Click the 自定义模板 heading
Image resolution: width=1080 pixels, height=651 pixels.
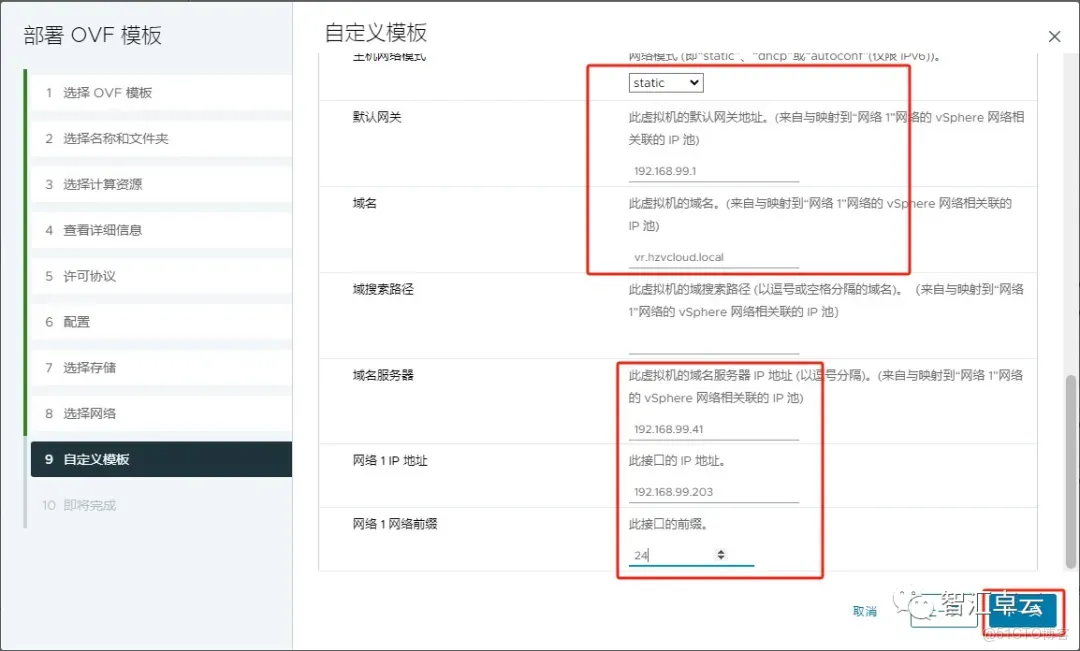click(x=375, y=32)
